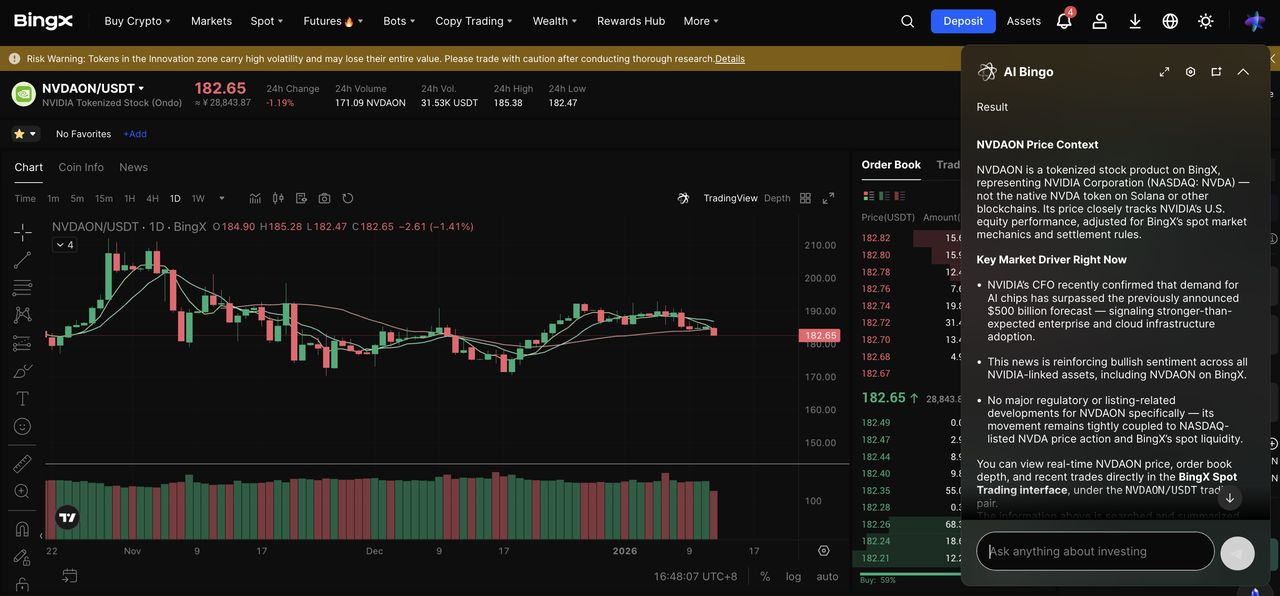The image size is (1280, 596).
Task: Open the search in top navigation
Action: pos(907,21)
